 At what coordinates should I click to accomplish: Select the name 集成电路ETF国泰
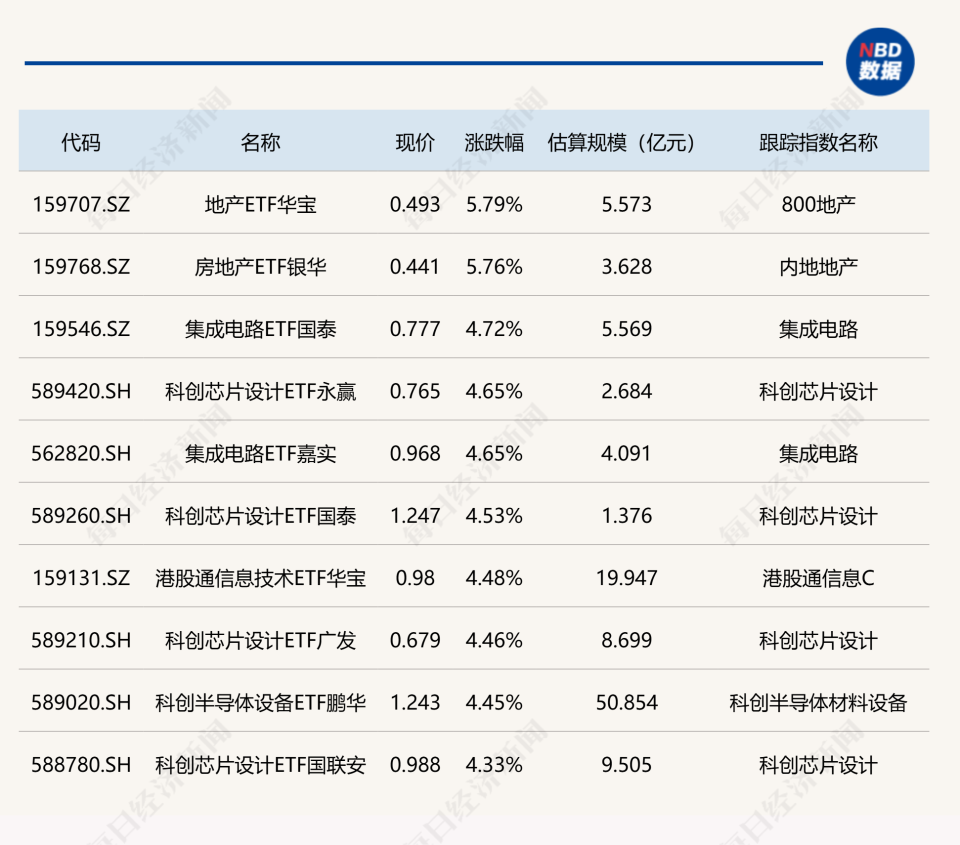point(260,329)
